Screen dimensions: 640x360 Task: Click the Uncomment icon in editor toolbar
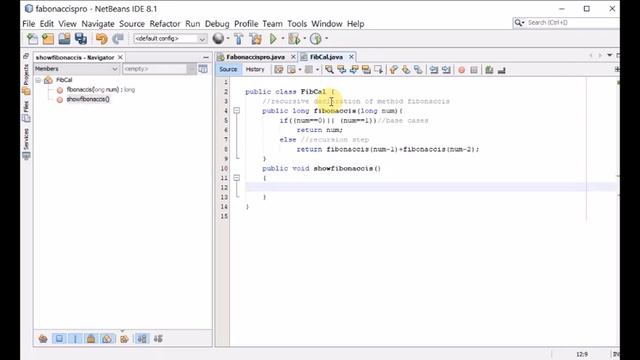click(x=502, y=70)
